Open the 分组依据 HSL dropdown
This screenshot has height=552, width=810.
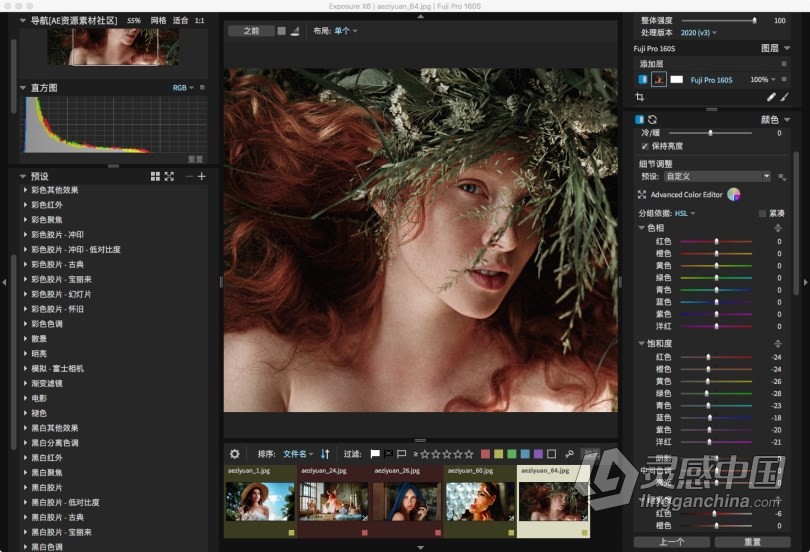tap(685, 213)
